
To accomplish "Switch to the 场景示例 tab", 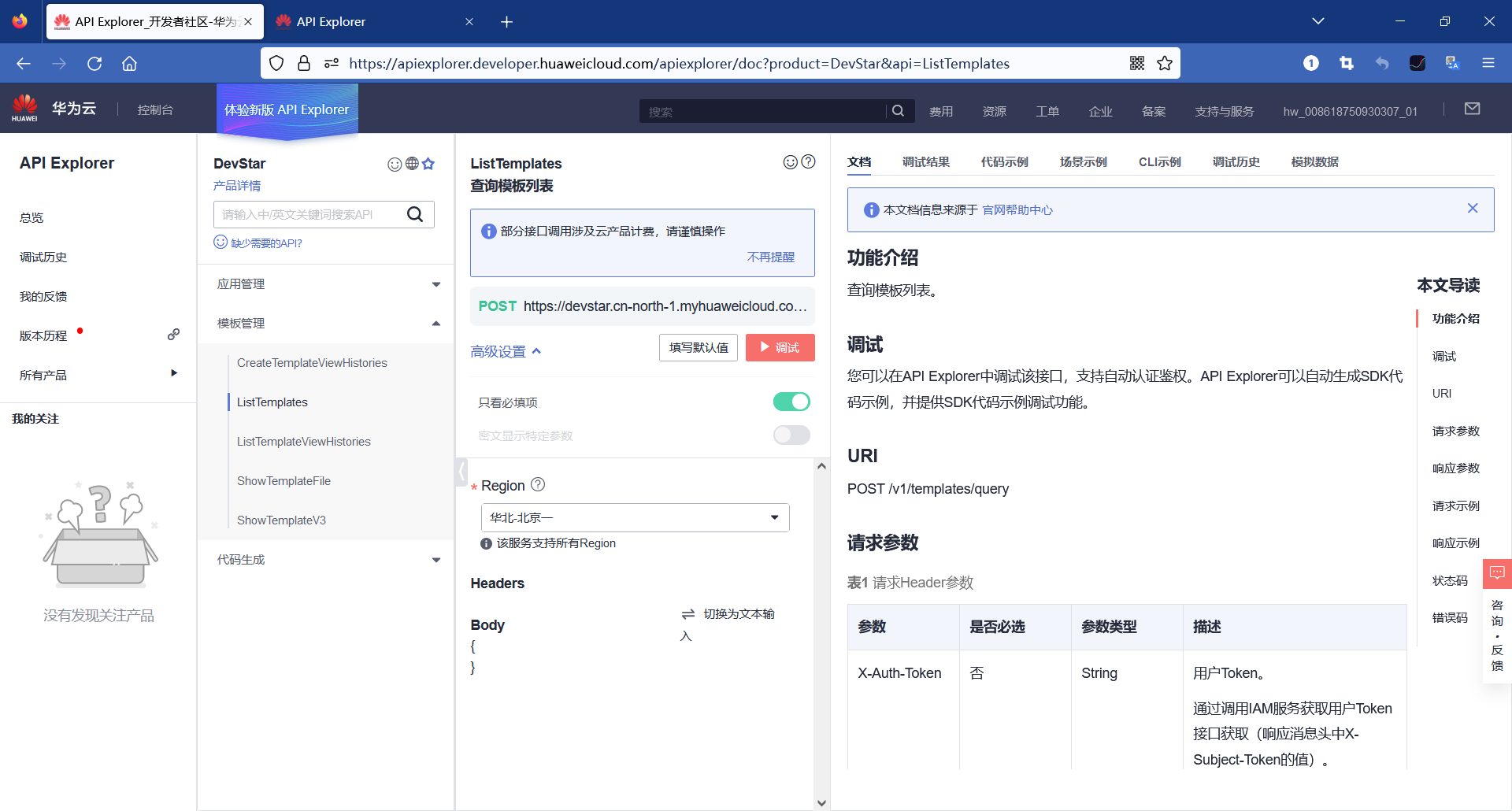I will 1084,162.
